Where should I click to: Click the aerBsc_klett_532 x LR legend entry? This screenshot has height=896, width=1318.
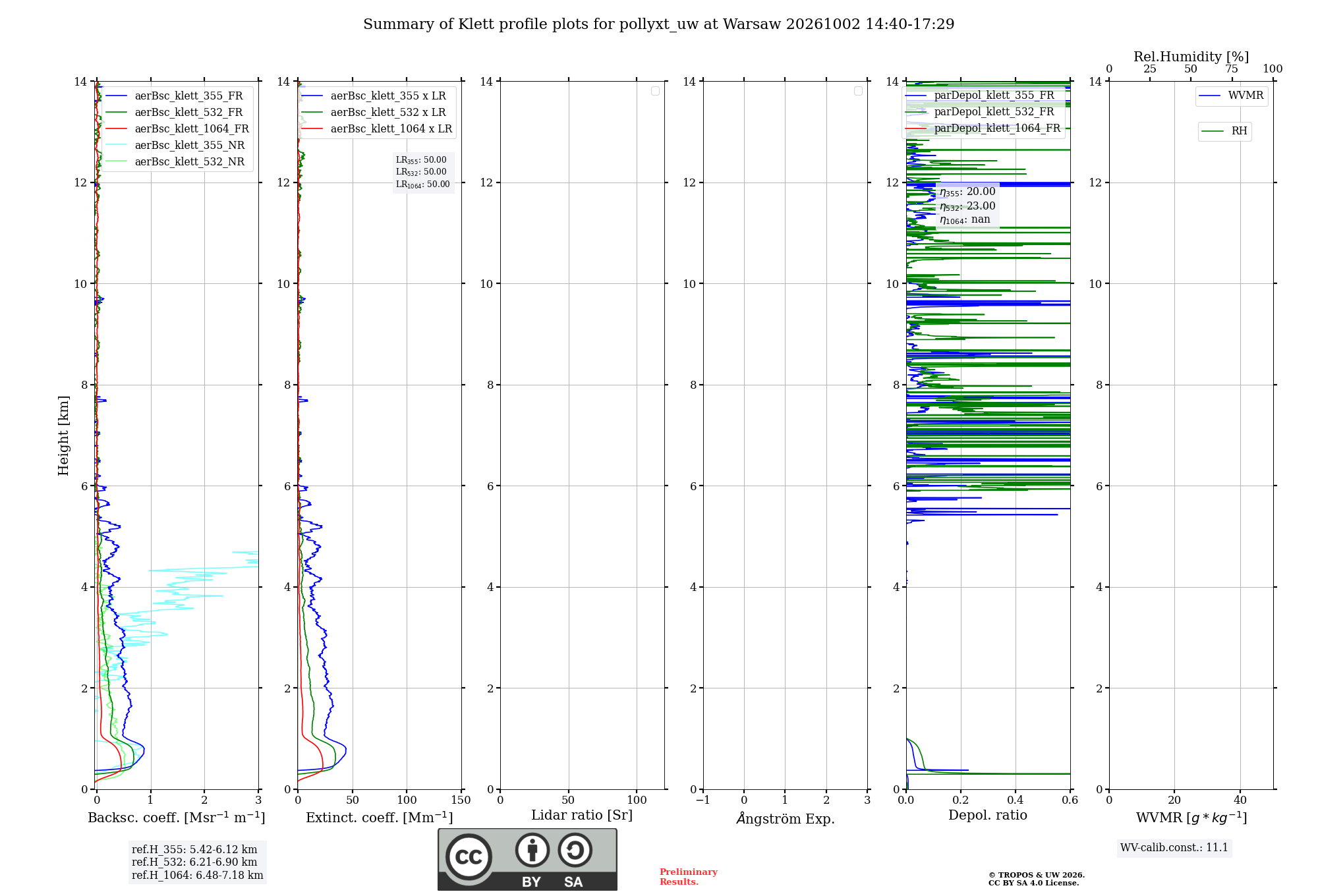(x=374, y=112)
